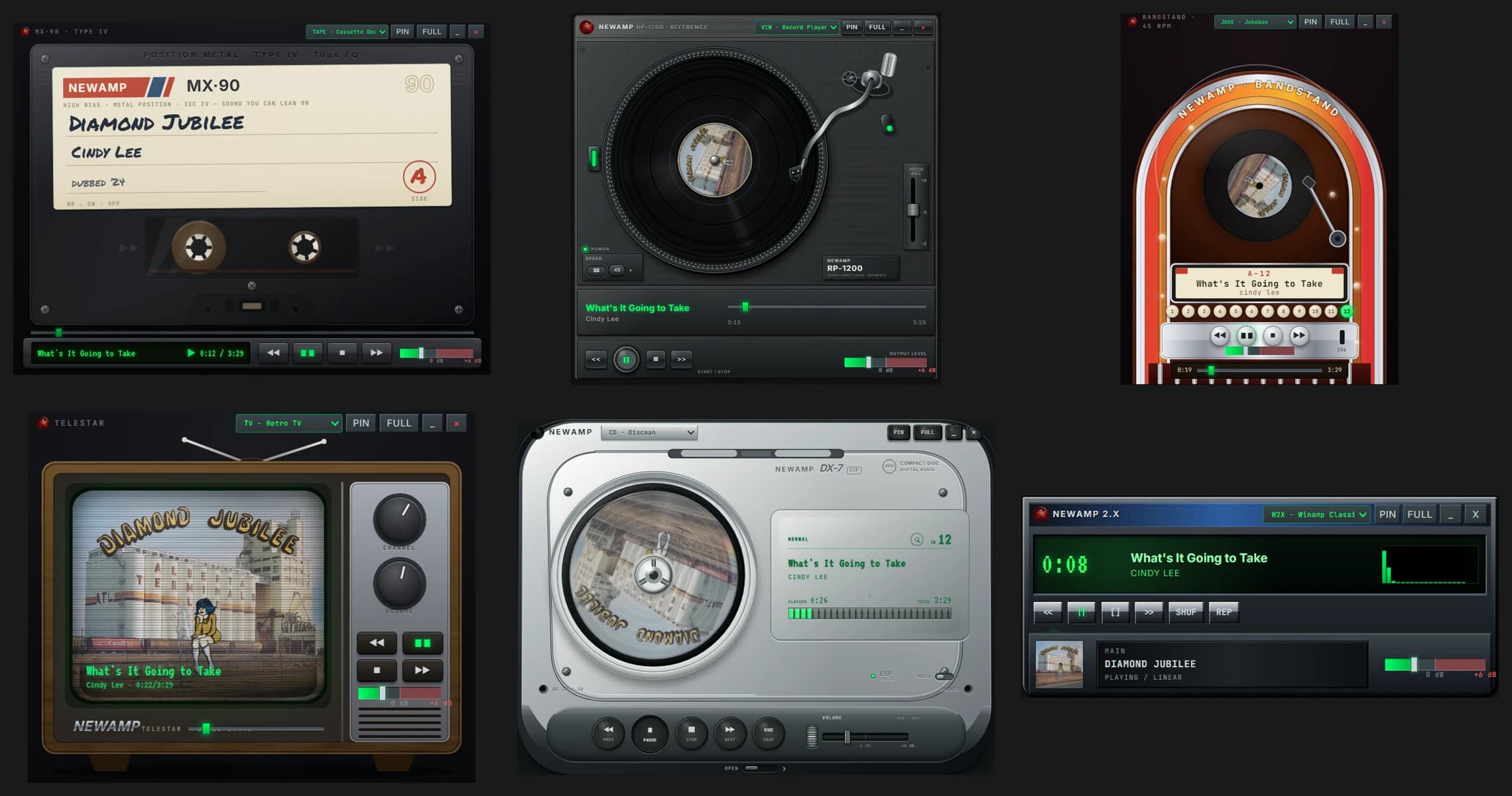The image size is (1512, 796).
Task: Open the TAPE - Cassette Deck skin dropdown
Action: click(347, 32)
